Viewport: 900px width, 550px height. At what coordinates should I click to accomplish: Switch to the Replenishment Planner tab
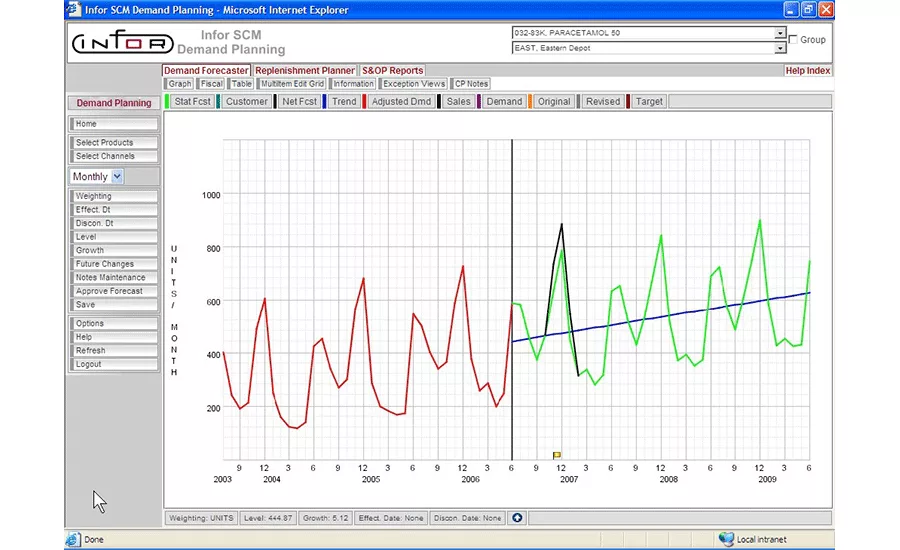coord(305,71)
